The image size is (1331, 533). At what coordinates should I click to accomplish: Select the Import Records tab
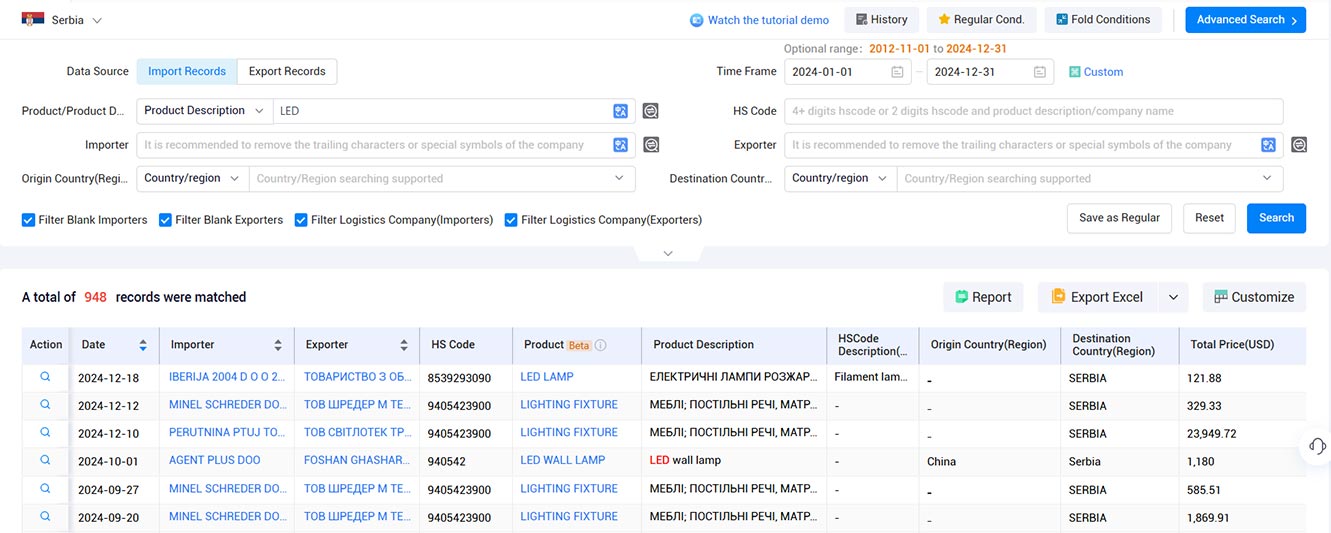[x=186, y=72]
